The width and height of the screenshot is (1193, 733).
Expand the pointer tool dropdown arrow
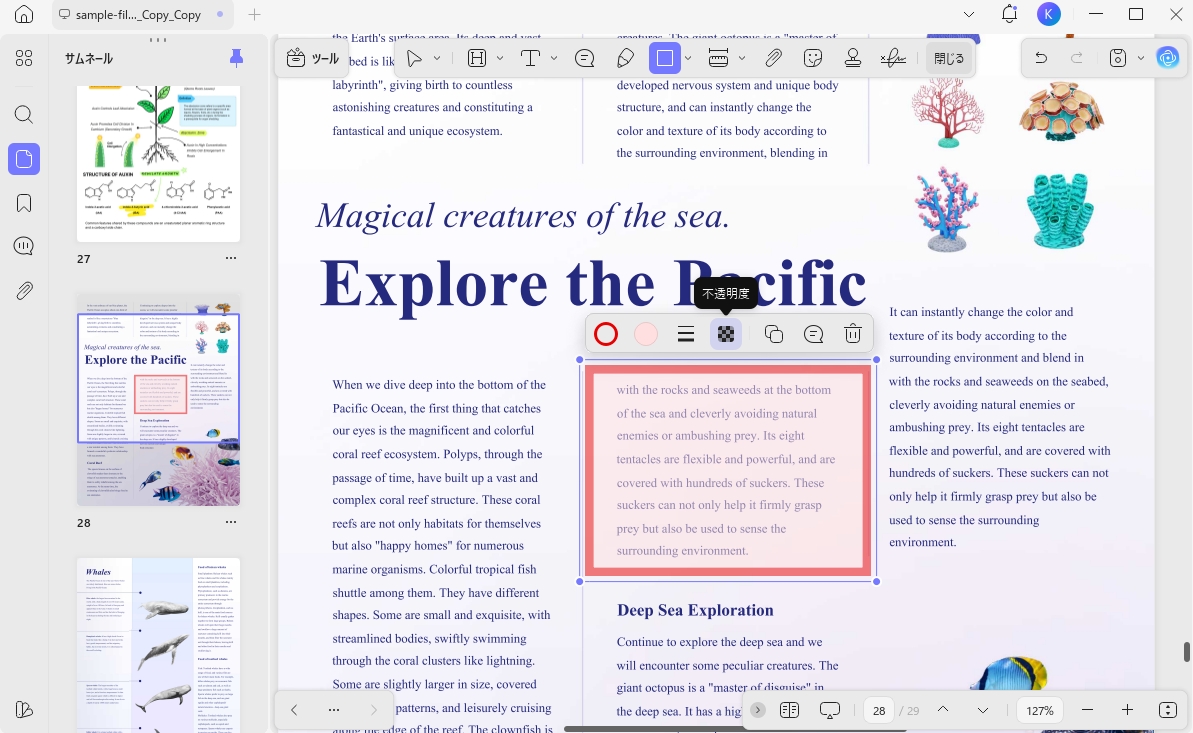click(437, 59)
